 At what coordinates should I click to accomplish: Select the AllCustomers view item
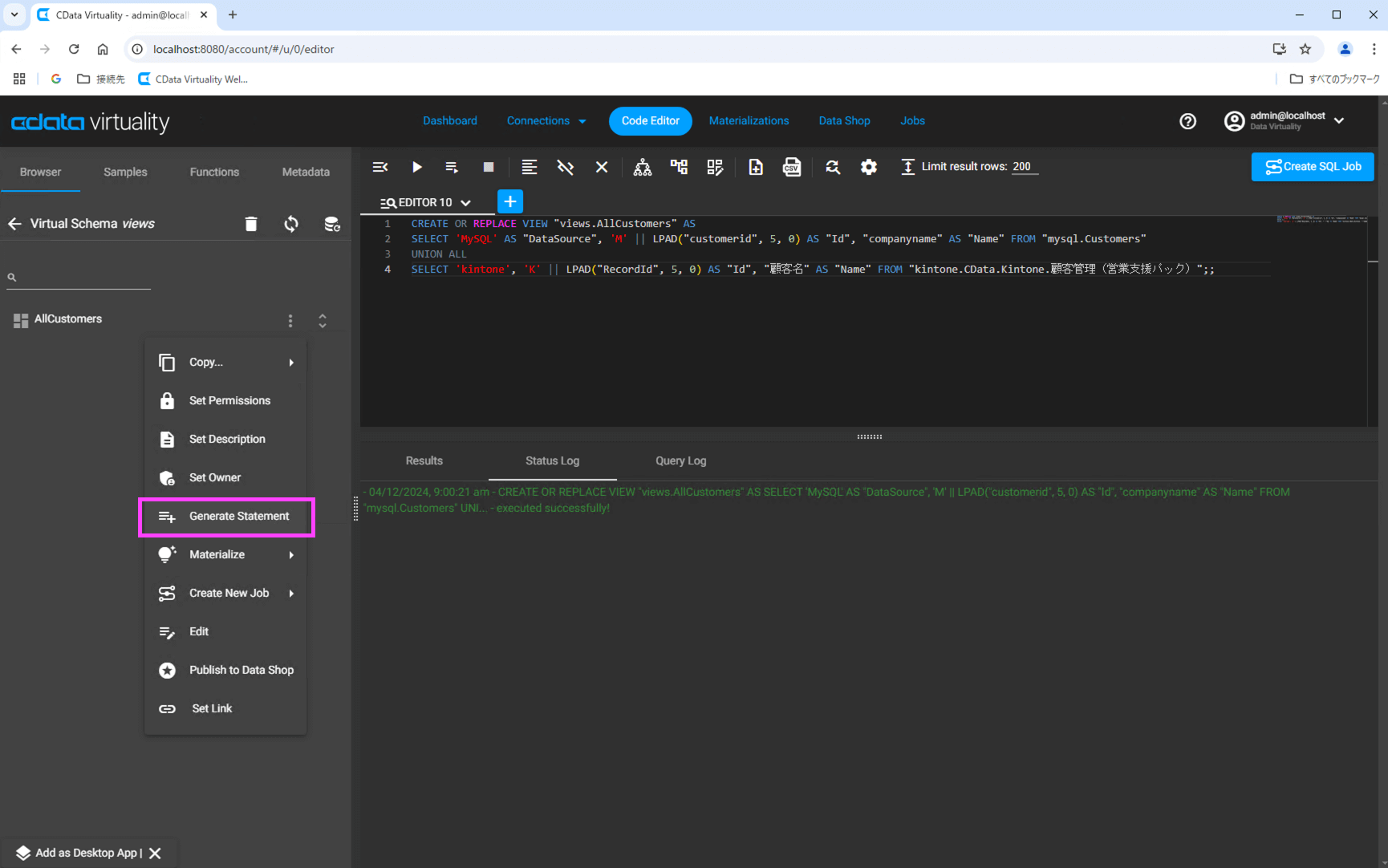coord(67,319)
